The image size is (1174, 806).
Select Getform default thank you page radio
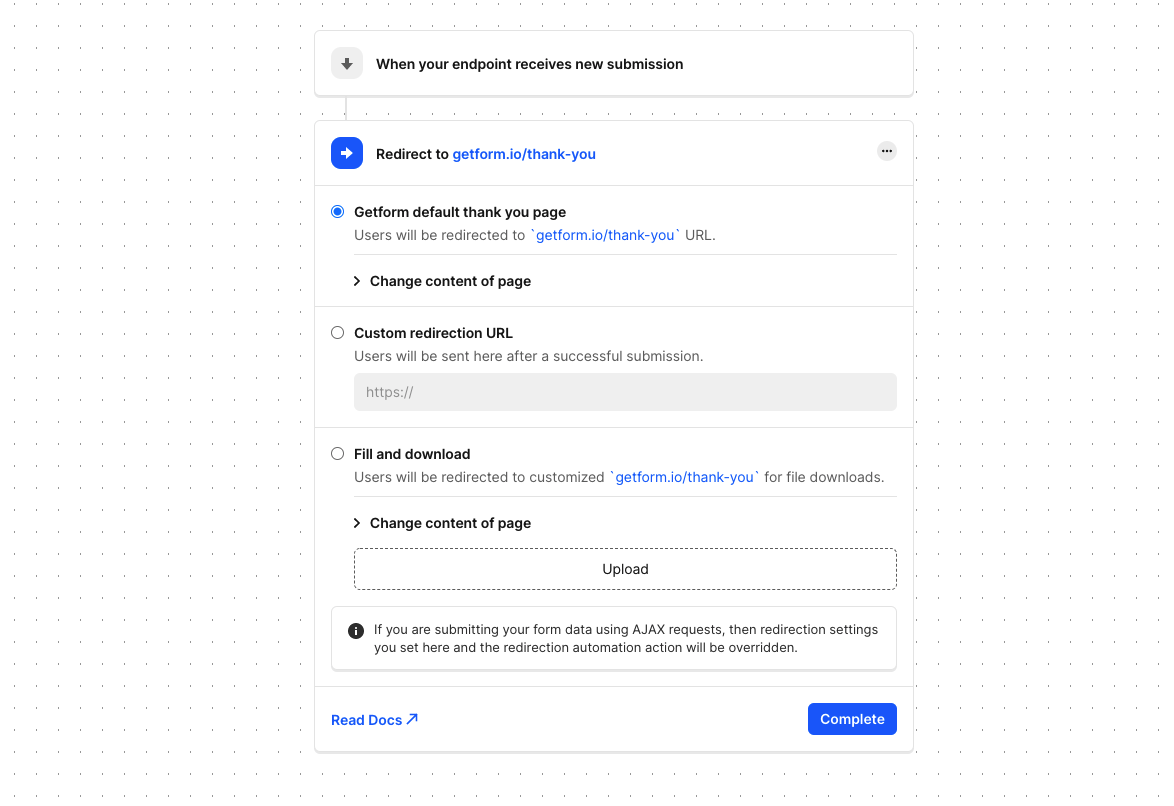point(338,212)
